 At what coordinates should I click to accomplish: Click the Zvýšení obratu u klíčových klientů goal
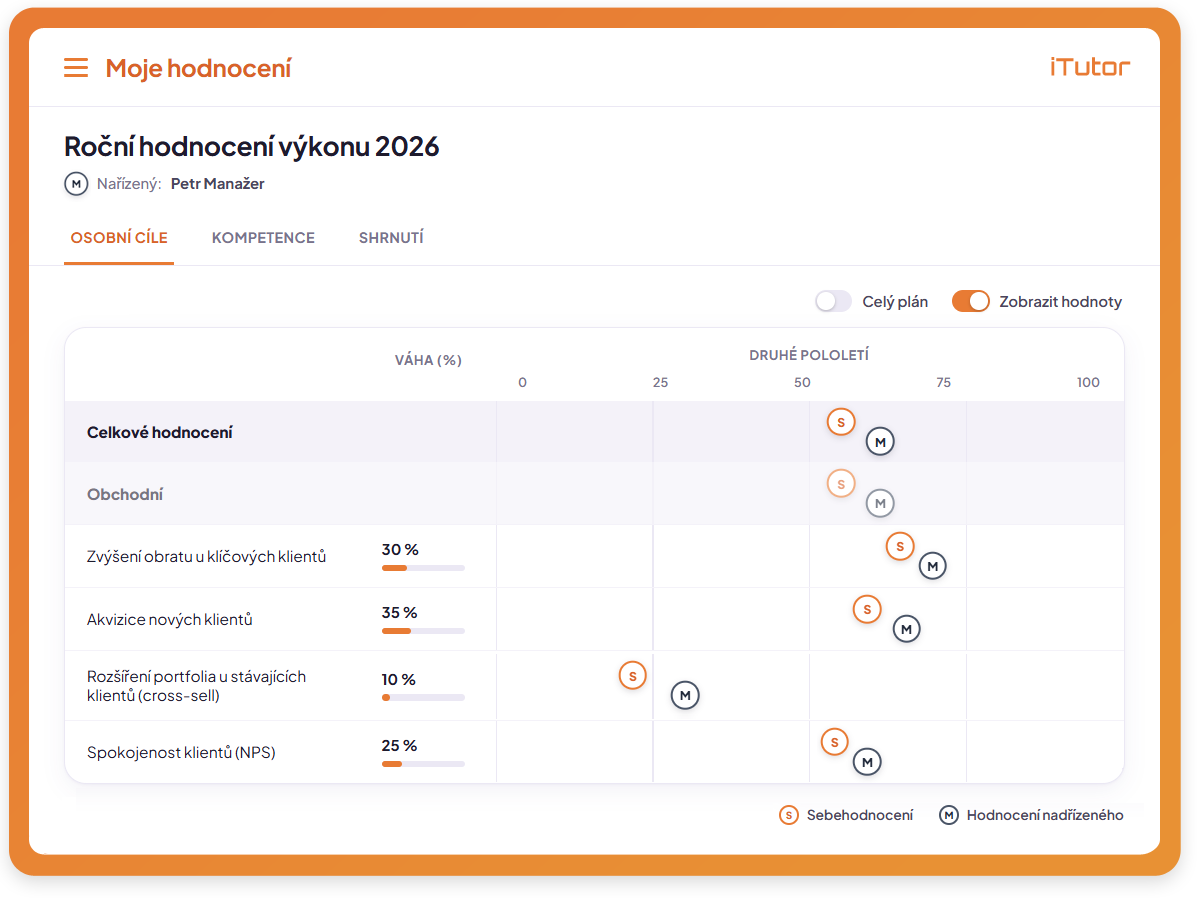206,557
